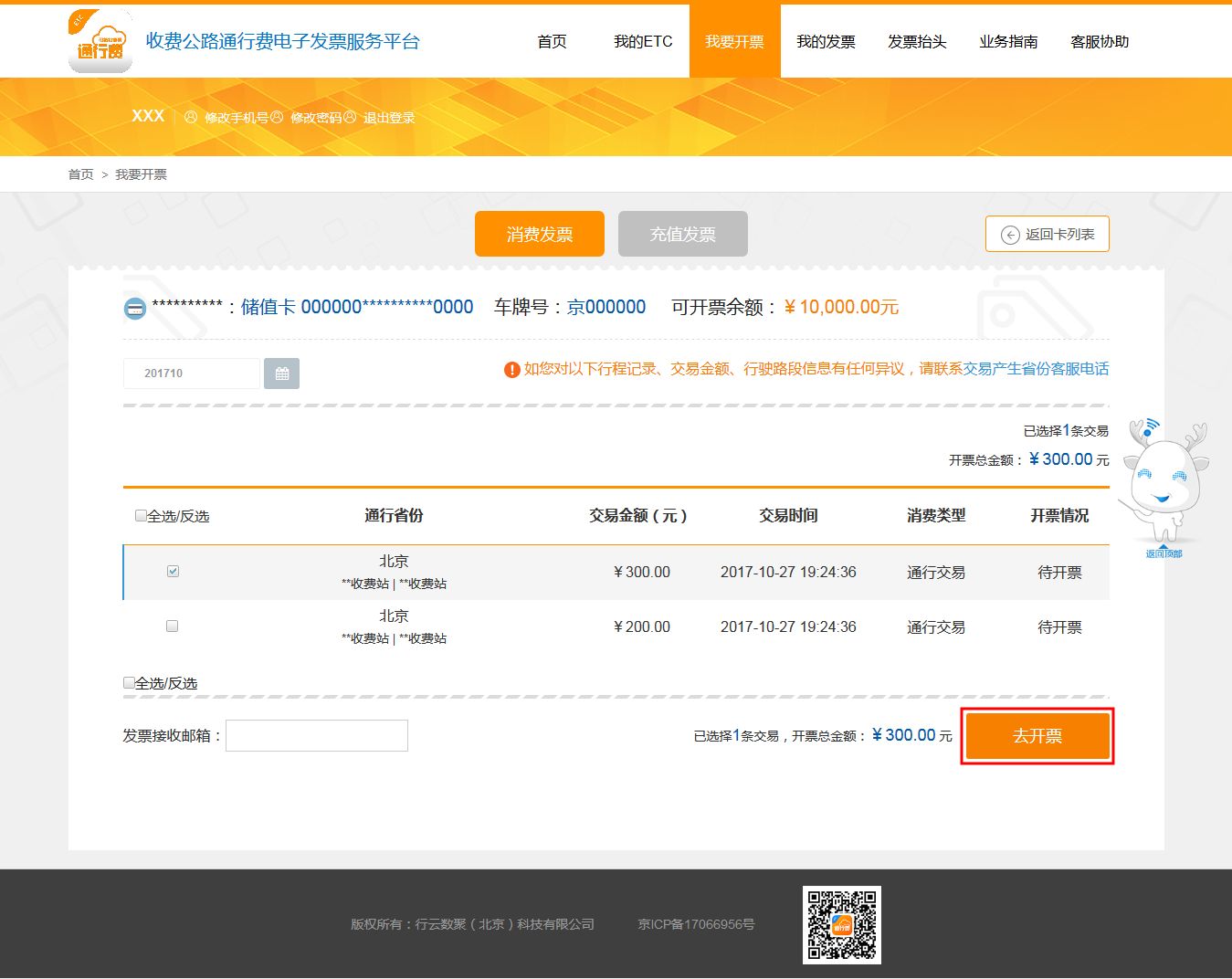Click the 修改密码 link
Screen dimensions: 1232x979
(x=316, y=118)
